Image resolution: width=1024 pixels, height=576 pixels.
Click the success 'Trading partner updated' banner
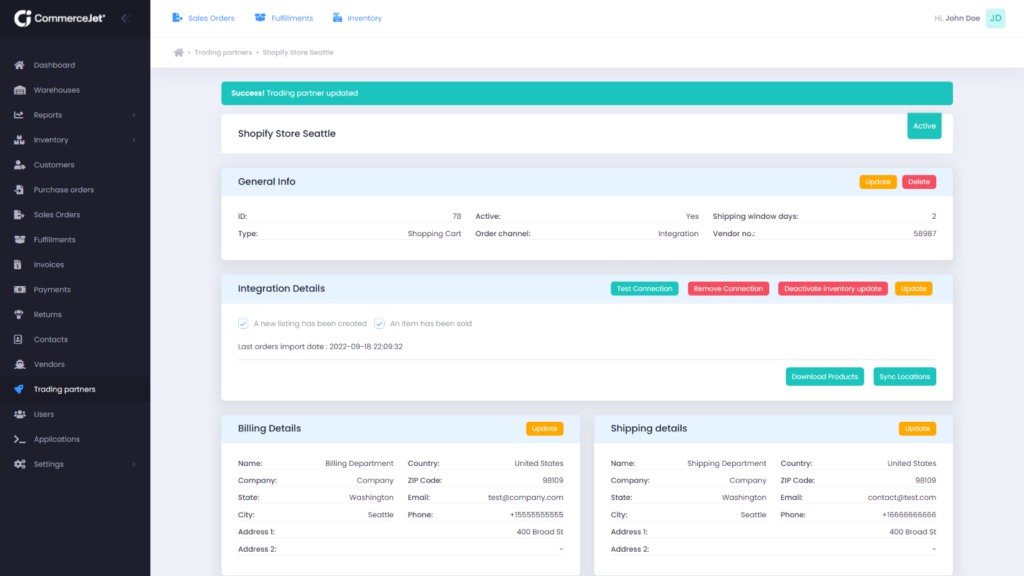coord(586,93)
